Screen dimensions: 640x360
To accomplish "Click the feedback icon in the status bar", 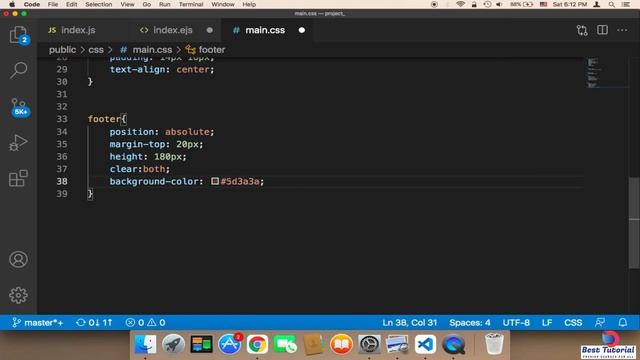I will (600, 322).
